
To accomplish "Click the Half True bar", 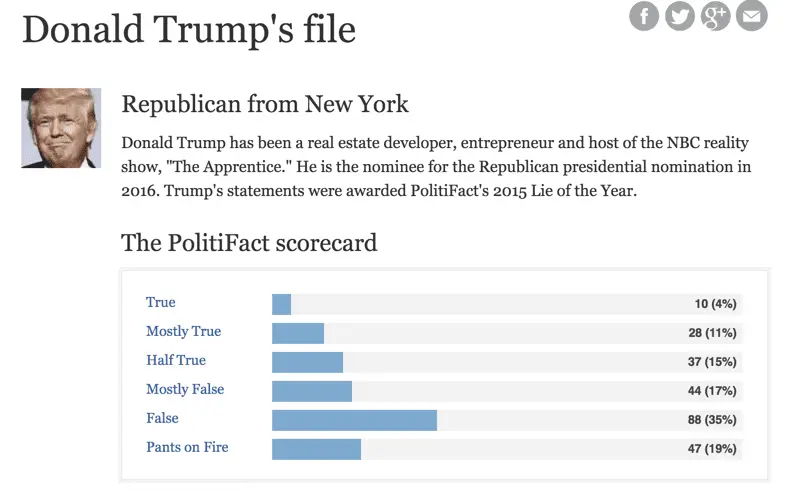I will pos(307,362).
